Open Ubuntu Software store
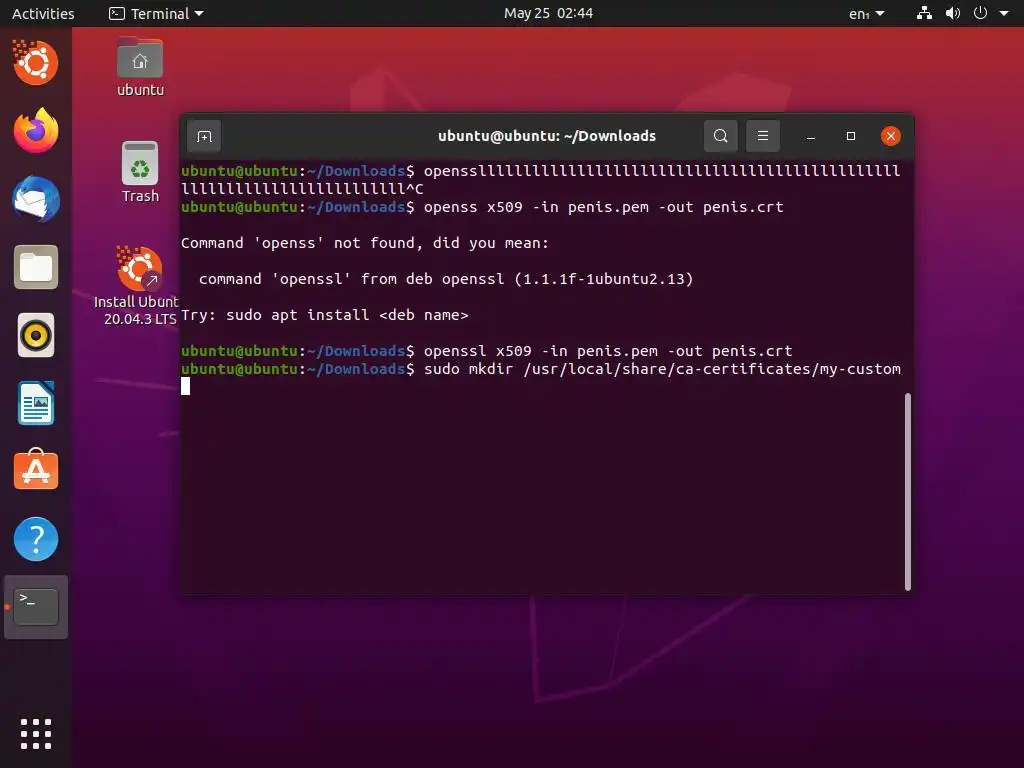The height and width of the screenshot is (768, 1024). [36, 470]
